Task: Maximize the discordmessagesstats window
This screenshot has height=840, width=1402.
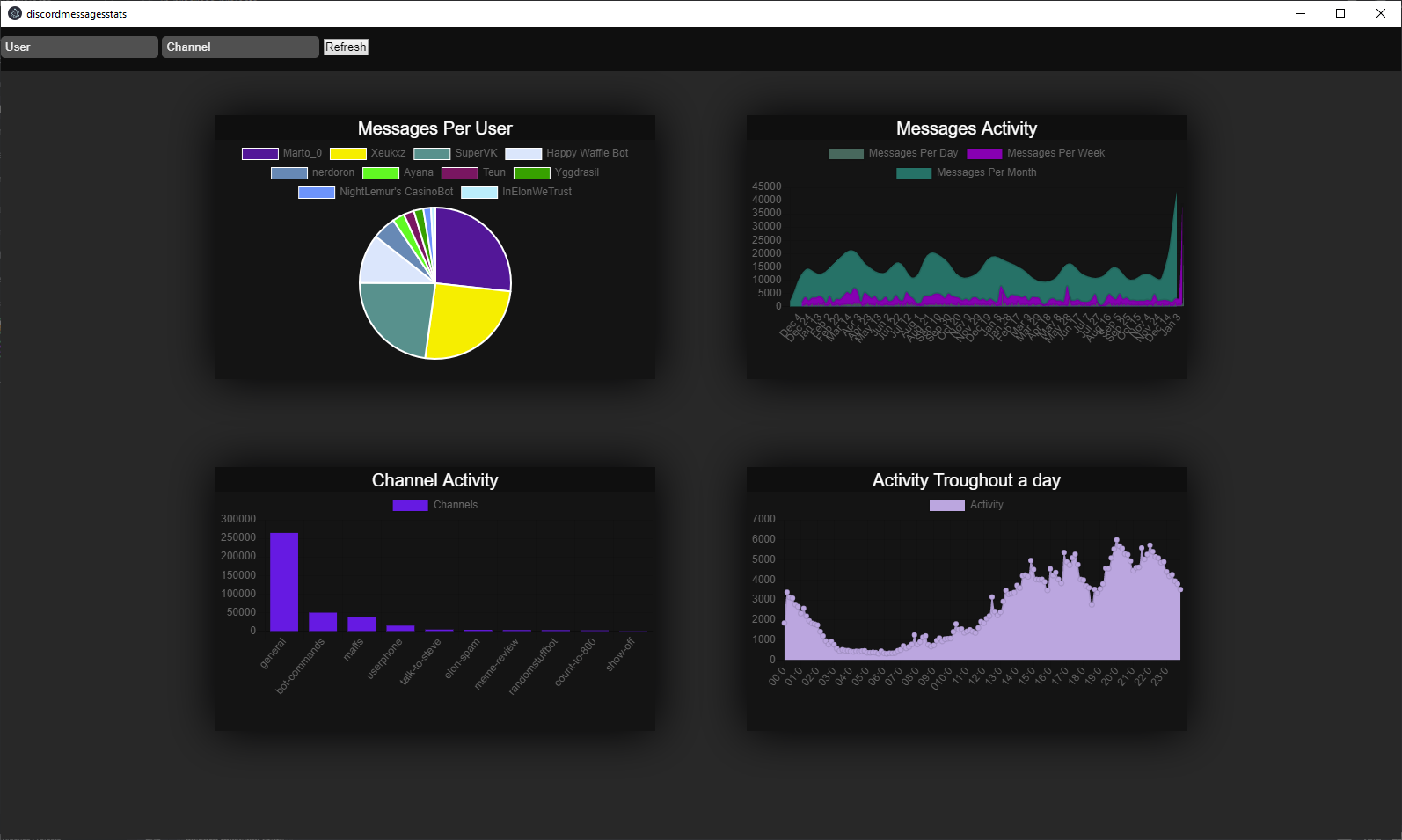Action: [1340, 13]
